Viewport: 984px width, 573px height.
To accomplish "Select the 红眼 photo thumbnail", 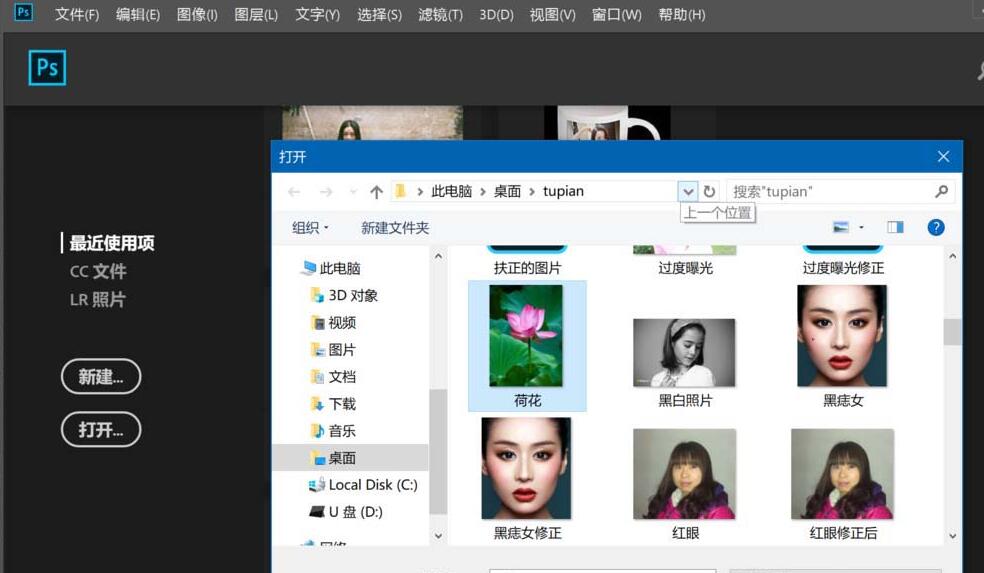I will 684,474.
